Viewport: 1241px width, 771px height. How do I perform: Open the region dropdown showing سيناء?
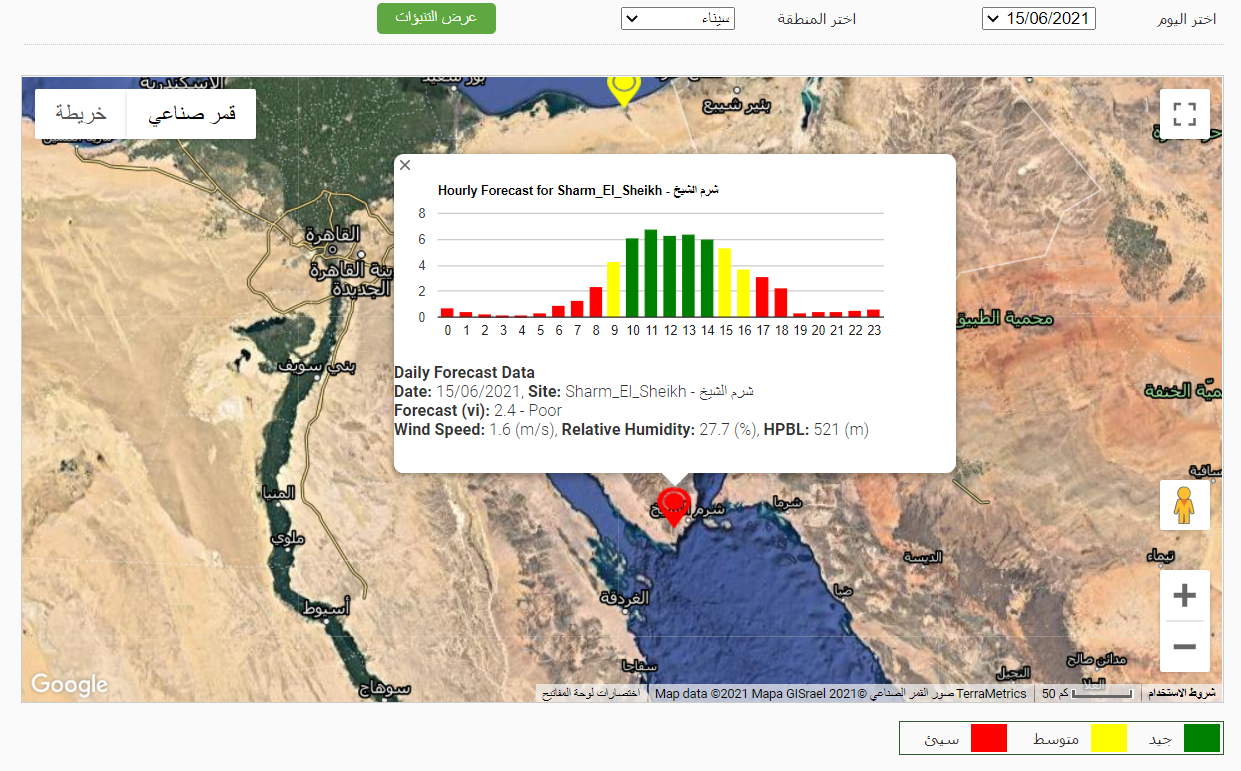point(677,18)
